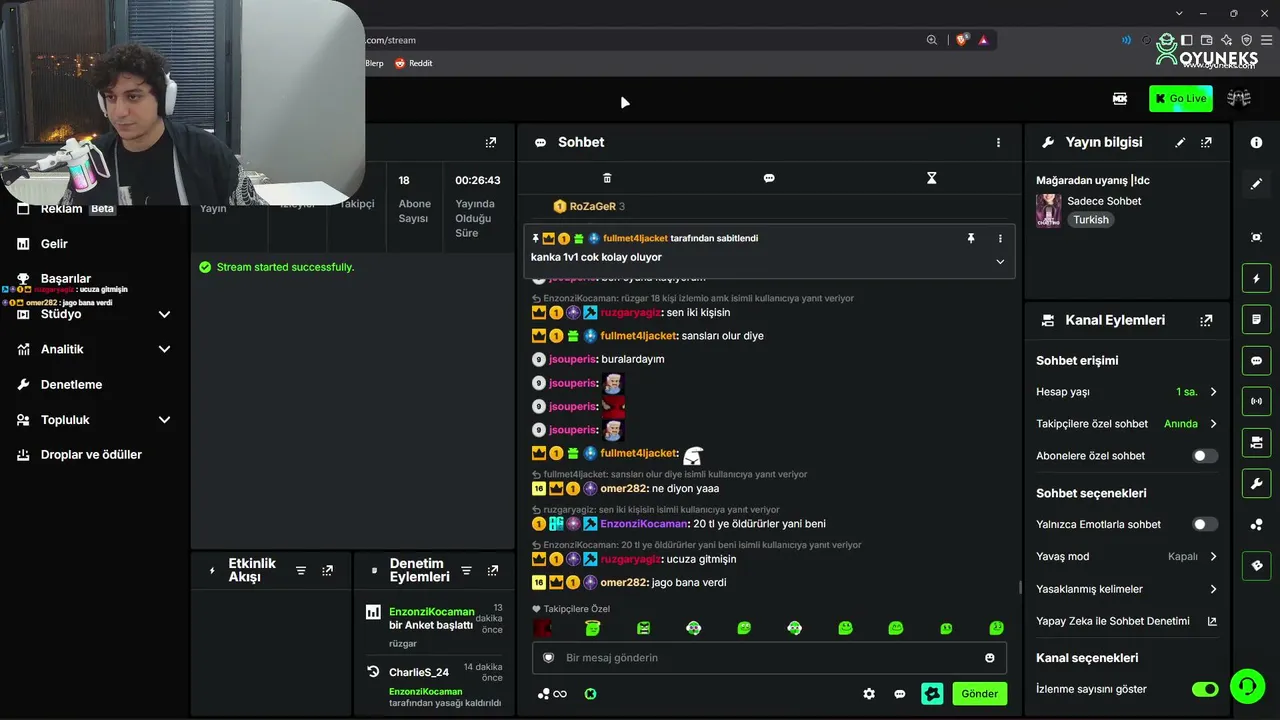Toggle Abonelere özel sohbet switch
The height and width of the screenshot is (720, 1280).
(1205, 456)
